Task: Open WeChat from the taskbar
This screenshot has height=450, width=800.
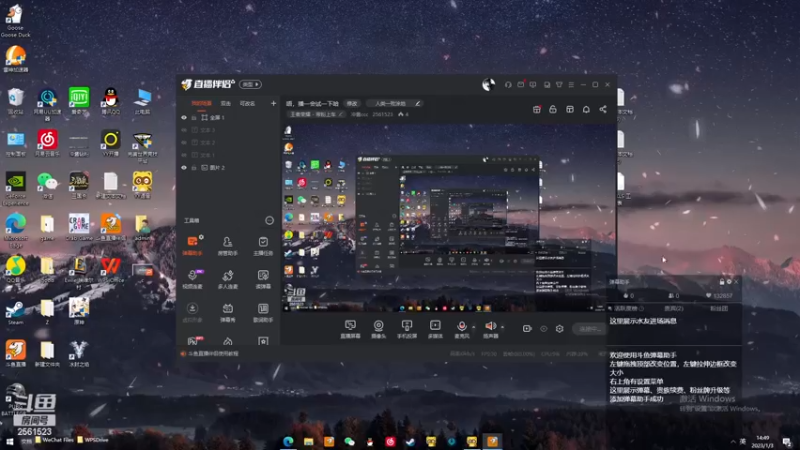Action: pos(349,441)
